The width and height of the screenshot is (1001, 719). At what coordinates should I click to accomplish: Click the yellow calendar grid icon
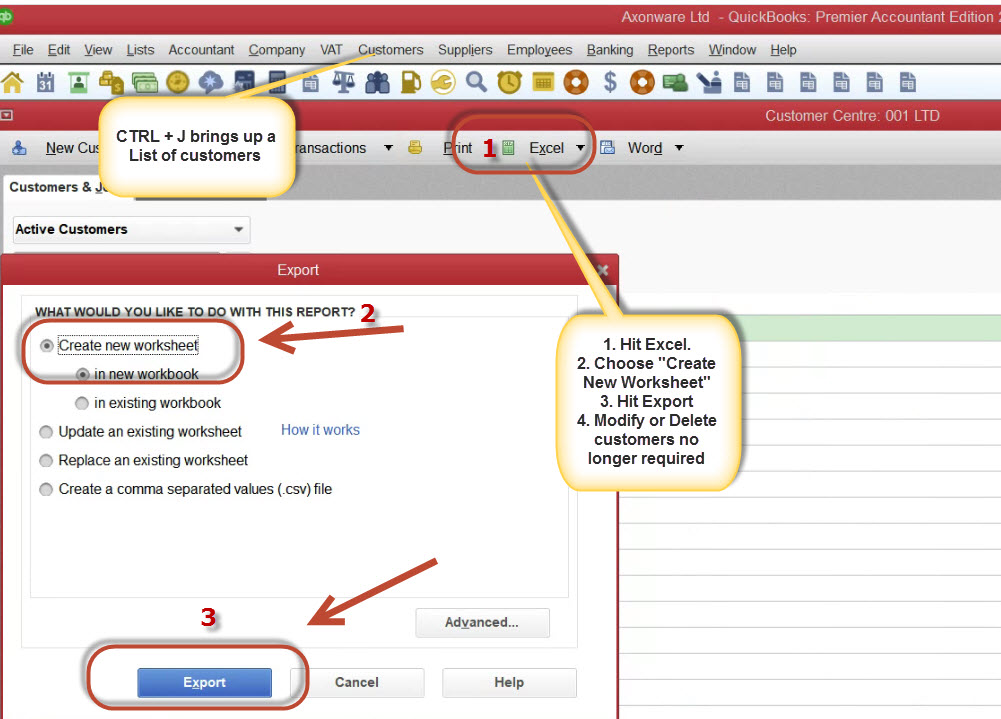543,82
